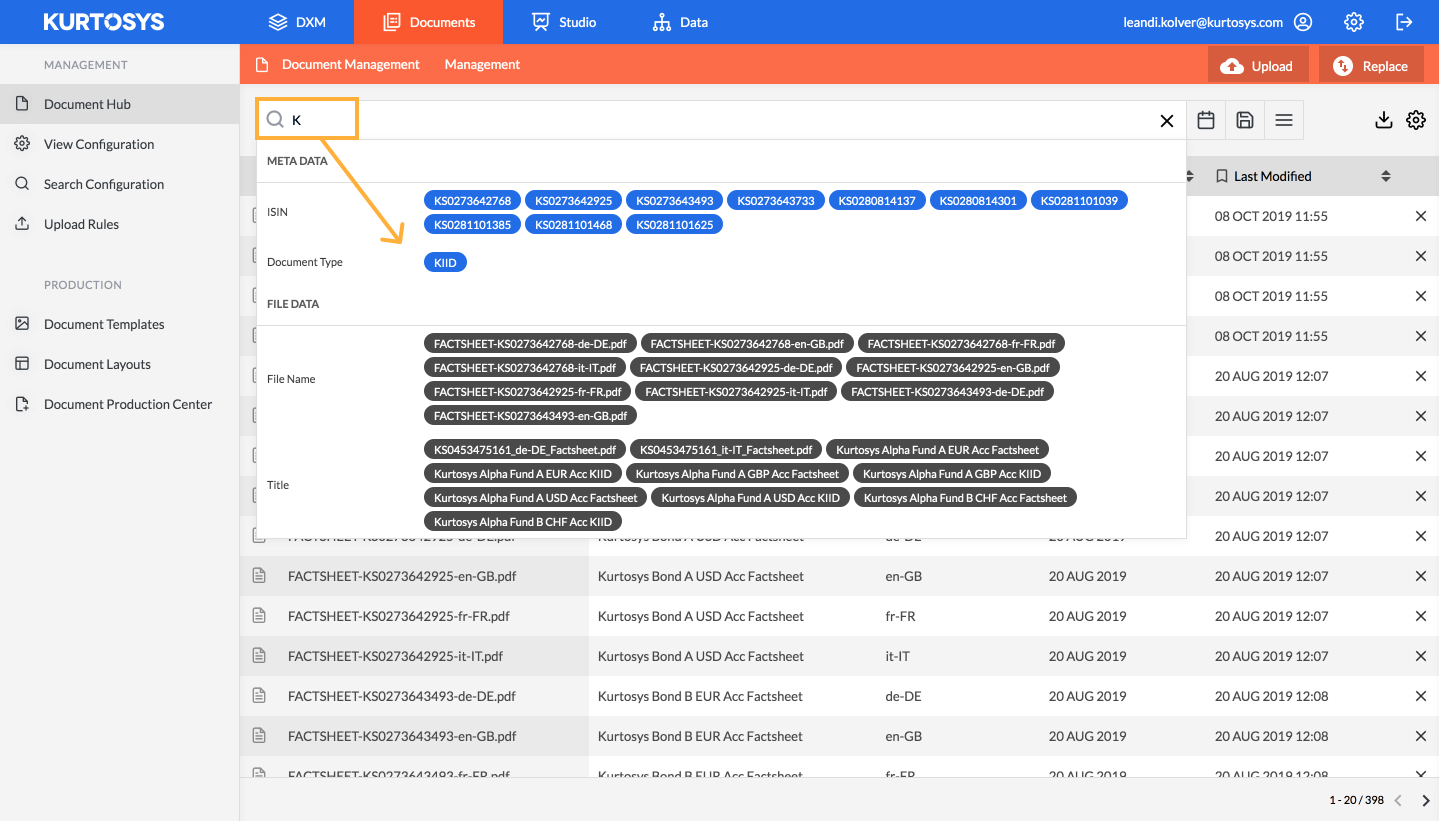The width and height of the screenshot is (1439, 821).
Task: Click file icon of FACTSHEET-KS0273643493-en-GB.pdf row
Action: point(259,736)
